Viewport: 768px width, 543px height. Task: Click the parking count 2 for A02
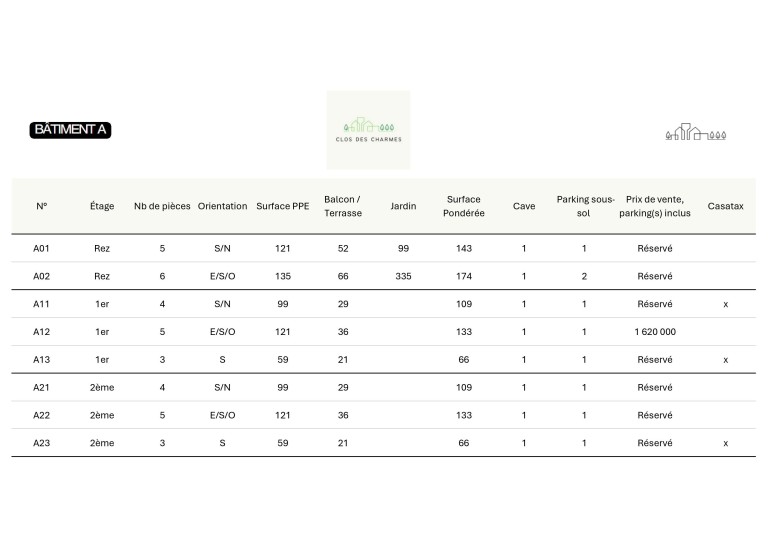click(584, 276)
